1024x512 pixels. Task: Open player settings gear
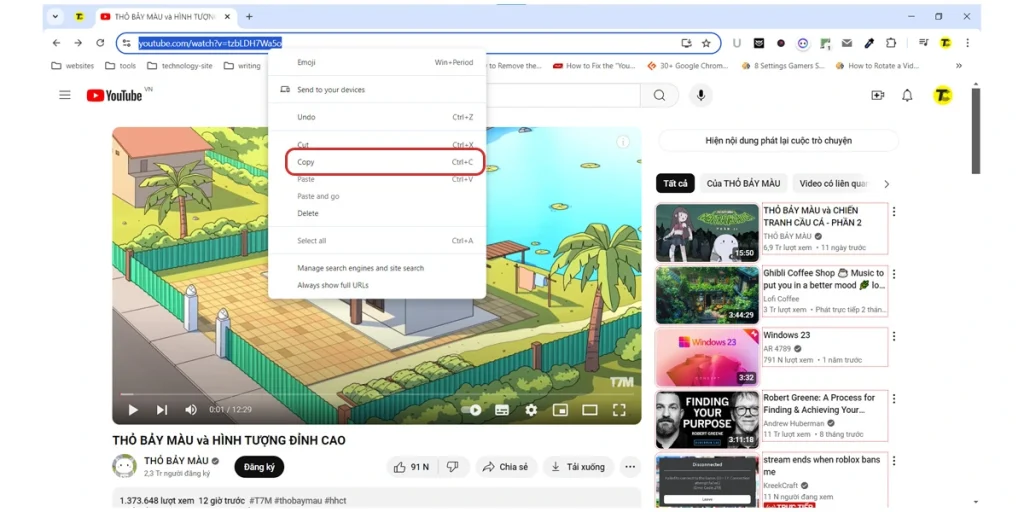click(x=531, y=410)
